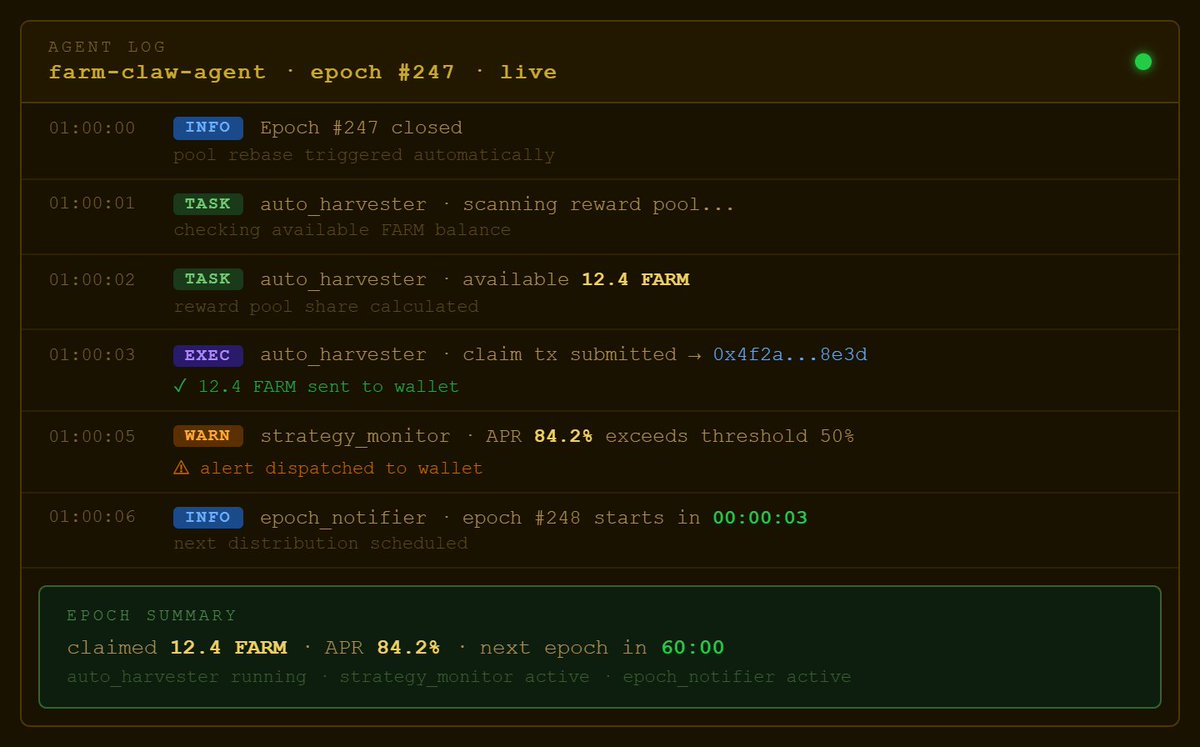Click the 'epoch_notifier · epoch #248 starts in 00:00:03' message
This screenshot has width=1200, height=747.
point(534,518)
